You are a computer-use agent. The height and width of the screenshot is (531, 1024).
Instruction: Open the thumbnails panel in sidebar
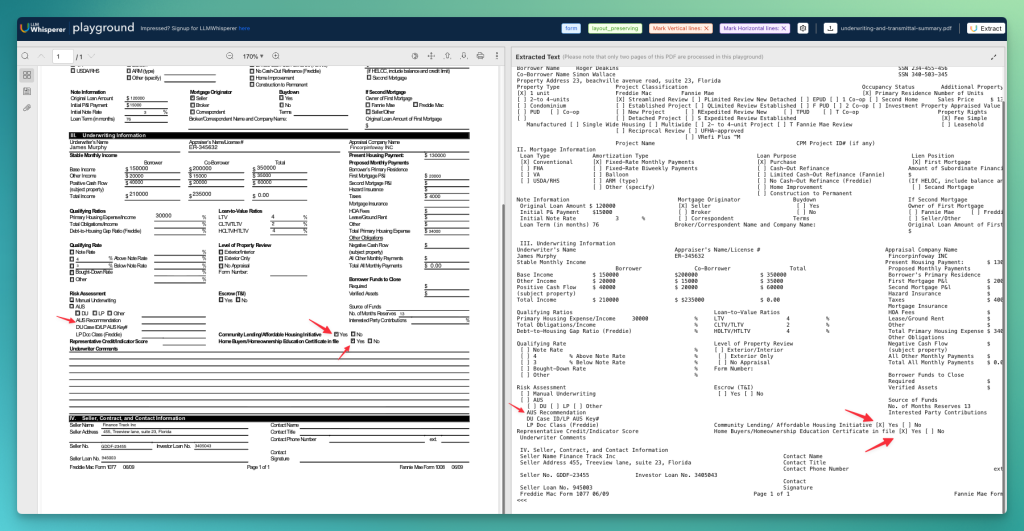[x=27, y=75]
